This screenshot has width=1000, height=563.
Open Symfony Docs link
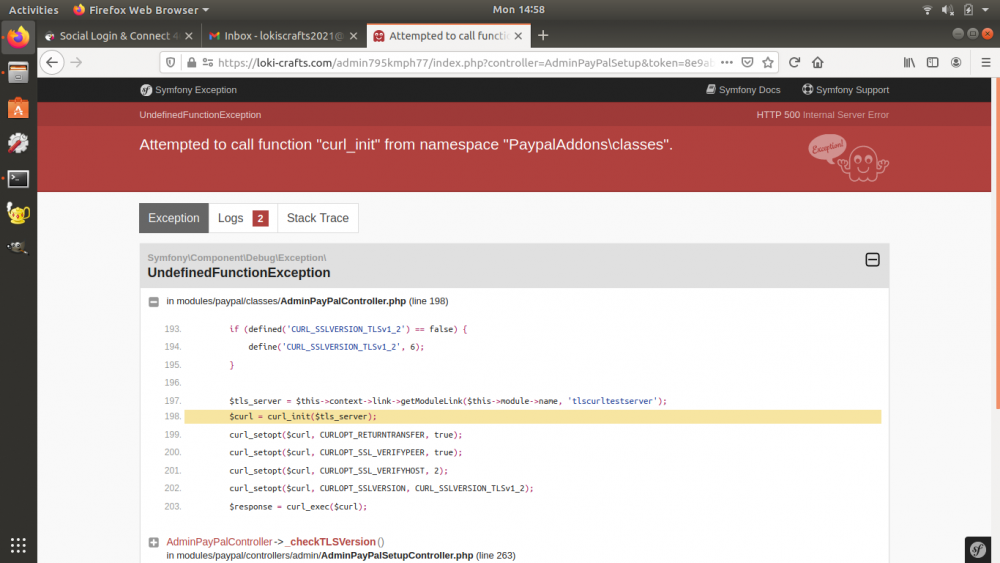click(x=743, y=90)
